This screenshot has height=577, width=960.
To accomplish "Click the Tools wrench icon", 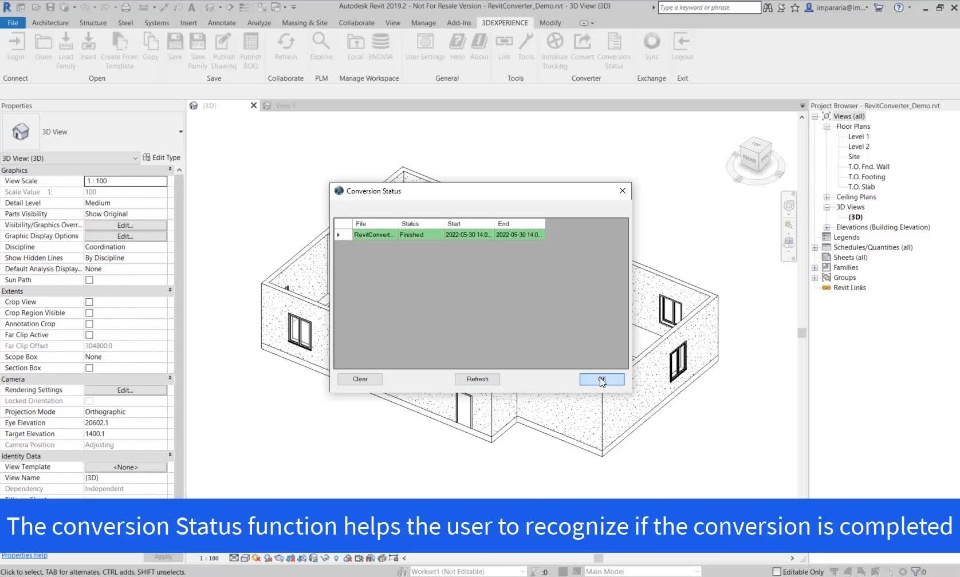I will tap(526, 47).
